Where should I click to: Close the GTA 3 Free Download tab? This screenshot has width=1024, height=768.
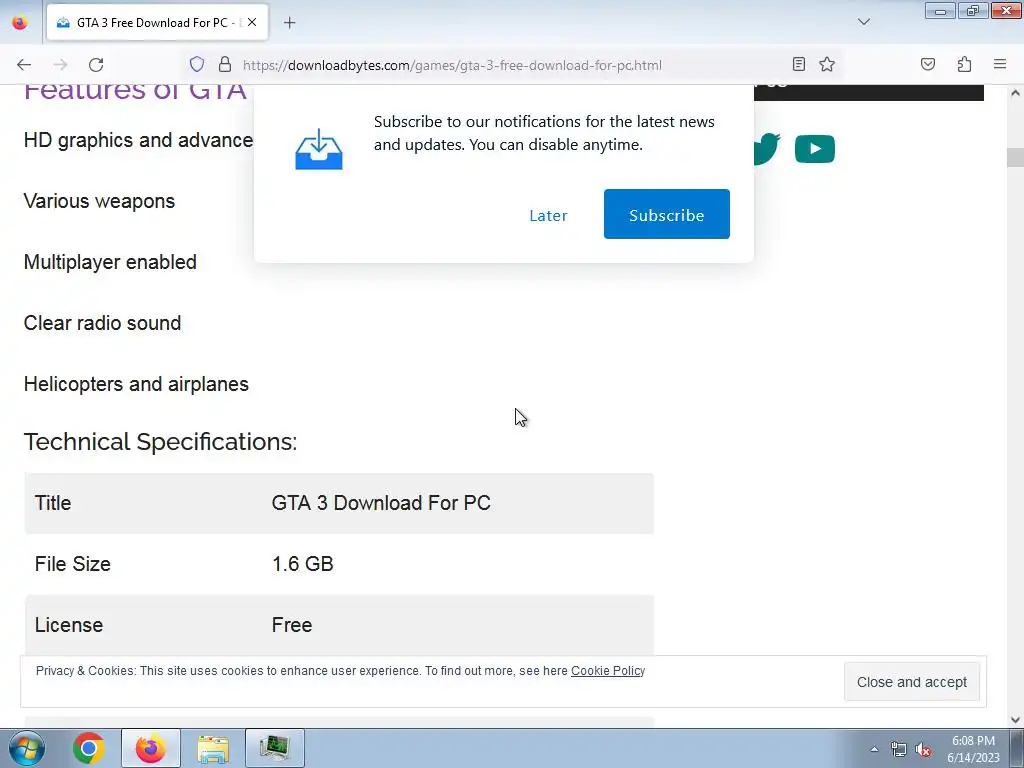coord(252,22)
